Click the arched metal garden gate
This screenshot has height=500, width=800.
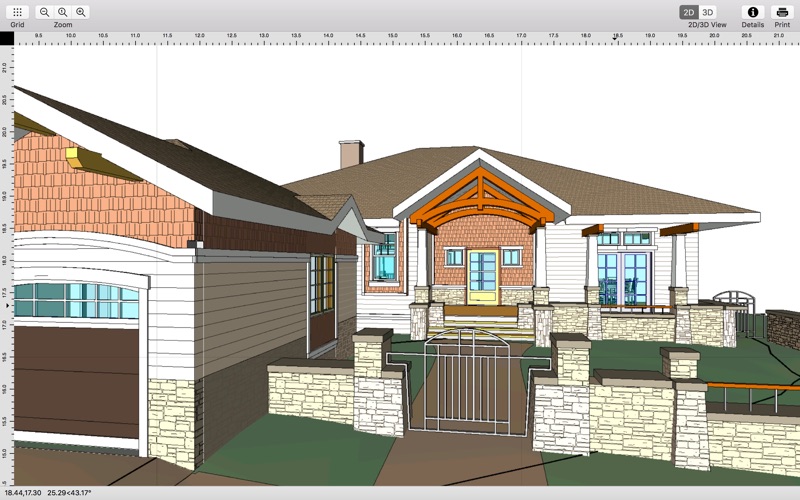pos(467,382)
